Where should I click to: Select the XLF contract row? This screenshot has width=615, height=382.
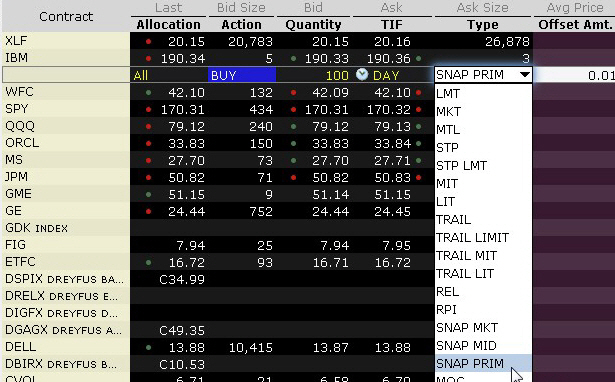(x=66, y=41)
